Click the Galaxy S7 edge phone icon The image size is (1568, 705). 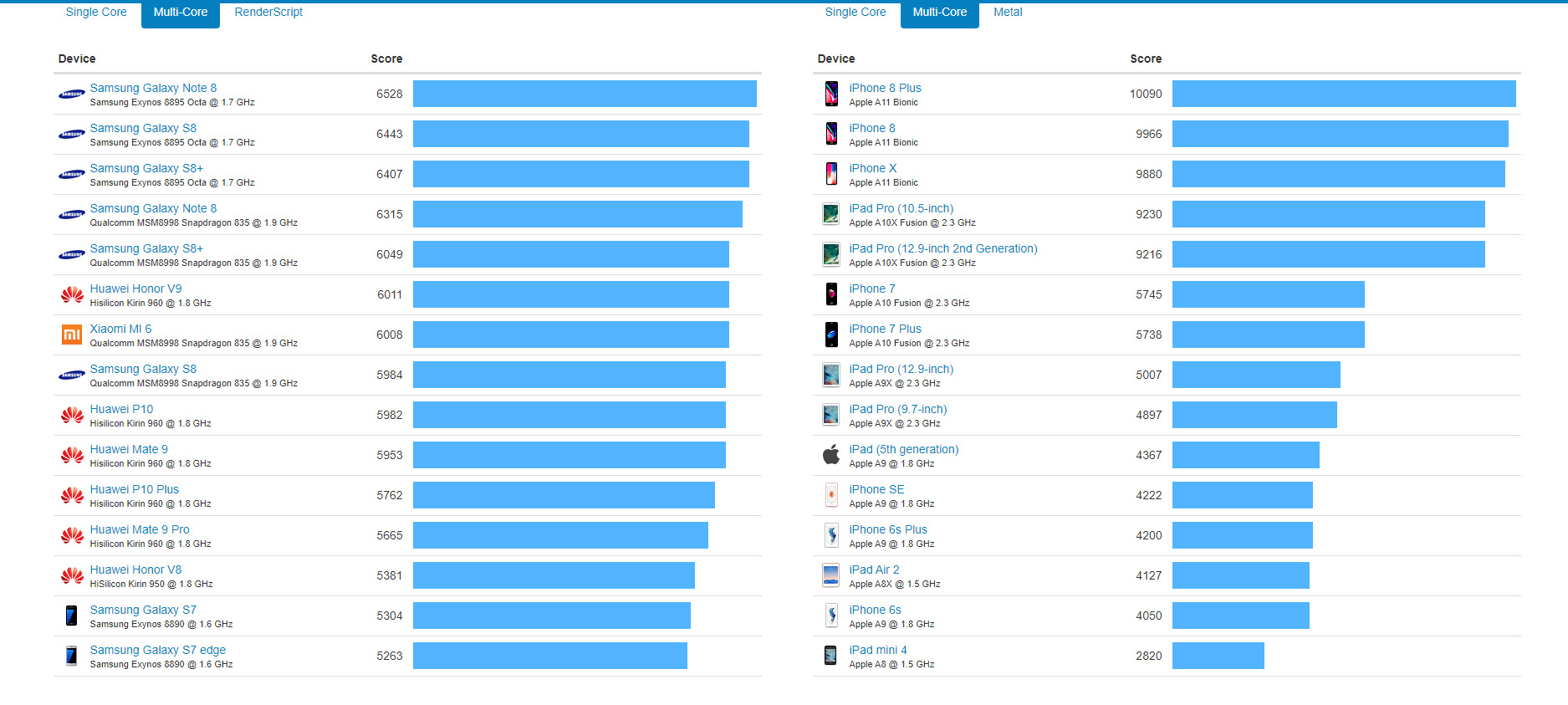pyautogui.click(x=72, y=656)
